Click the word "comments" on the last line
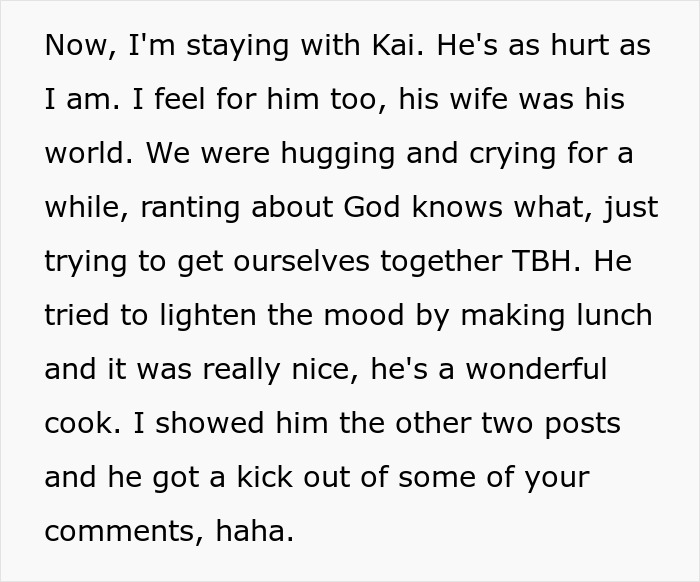The width and height of the screenshot is (700, 582). (x=127, y=532)
